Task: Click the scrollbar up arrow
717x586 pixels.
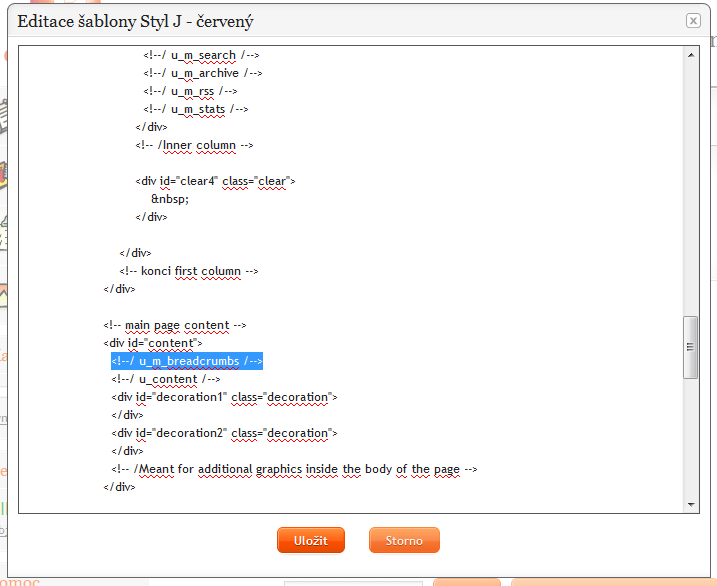Action: point(690,56)
